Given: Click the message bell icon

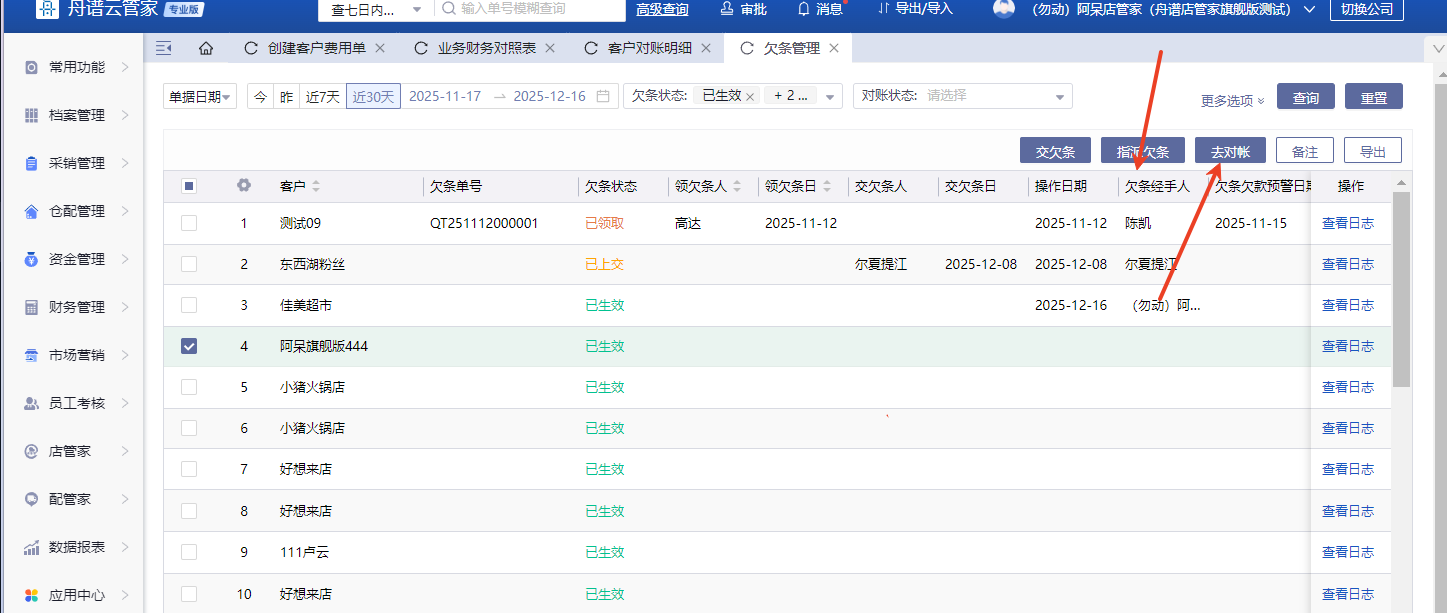Looking at the screenshot, I should pyautogui.click(x=804, y=9).
